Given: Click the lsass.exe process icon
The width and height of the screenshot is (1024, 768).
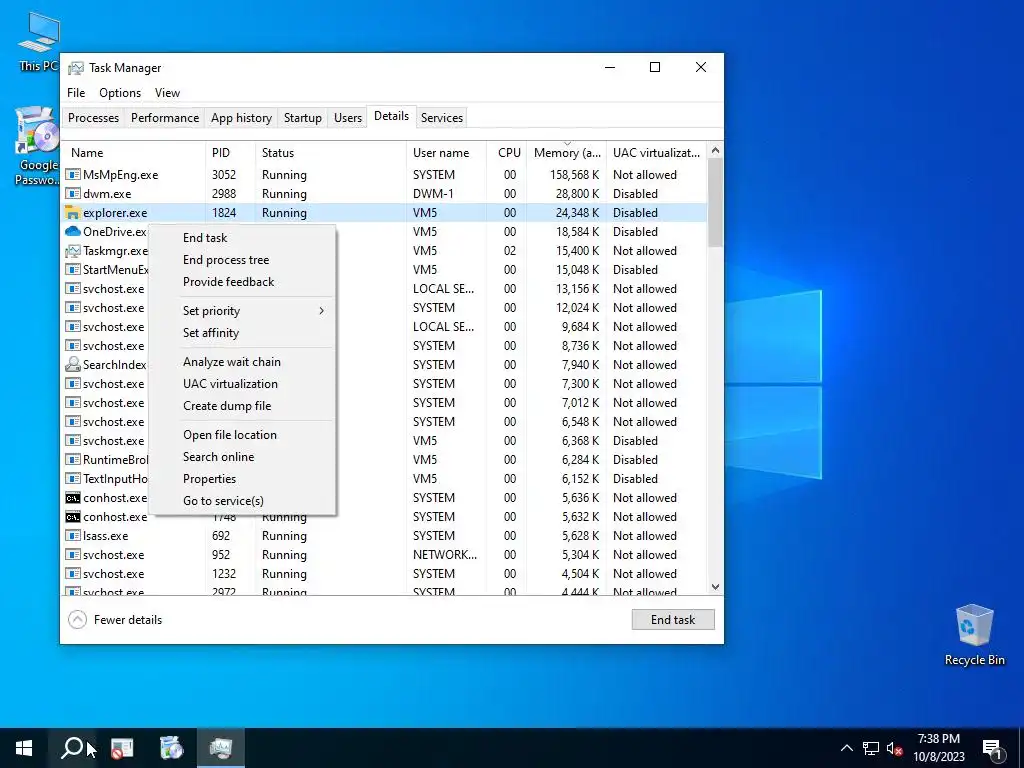Looking at the screenshot, I should click(72, 536).
